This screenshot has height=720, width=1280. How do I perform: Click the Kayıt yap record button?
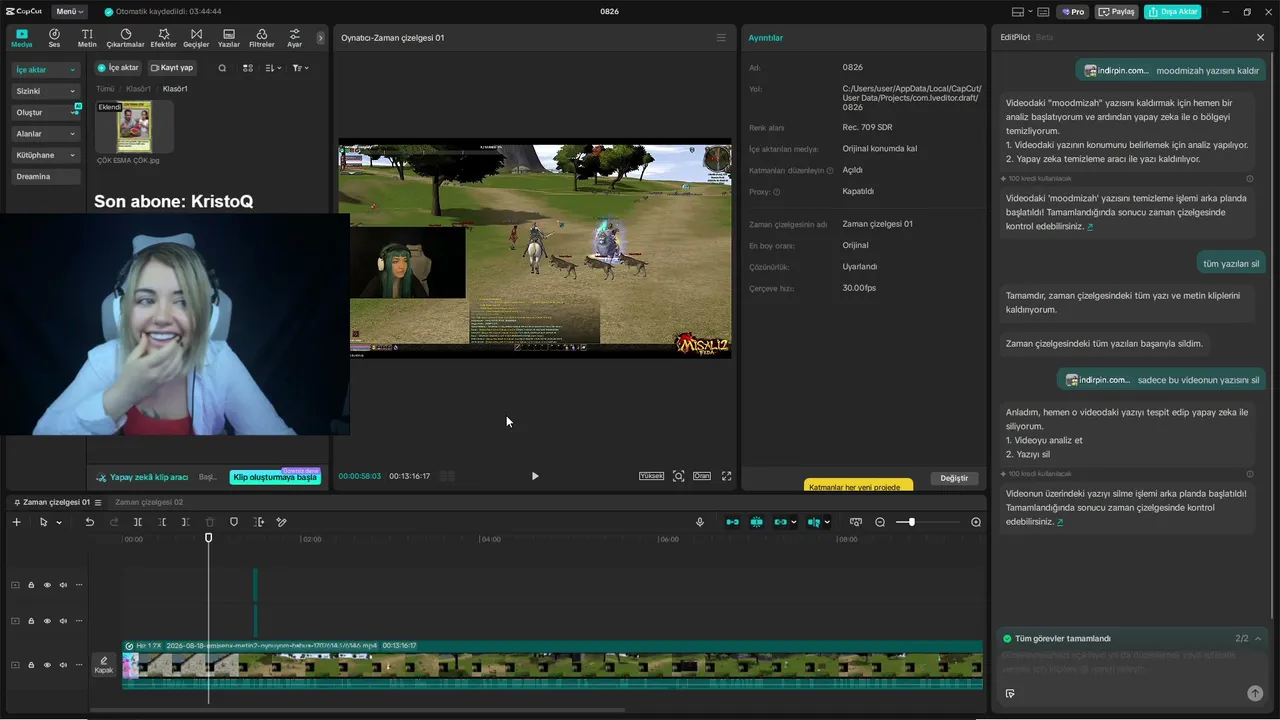[x=171, y=68]
